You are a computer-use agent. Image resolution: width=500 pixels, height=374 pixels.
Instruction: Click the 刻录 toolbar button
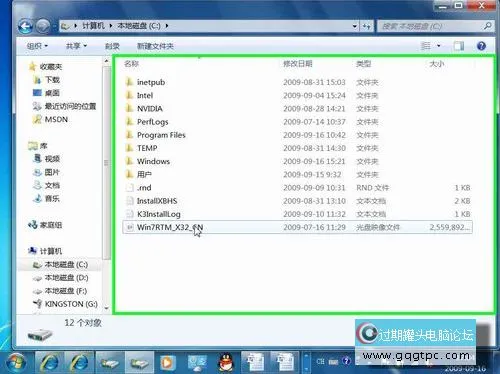point(112,46)
